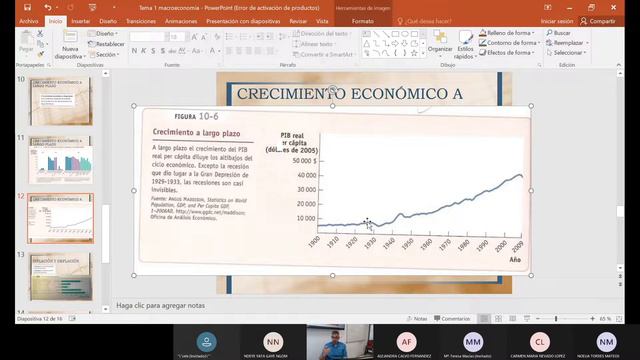640x360 pixels.
Task: Decrease the font size
Action: (205, 37)
